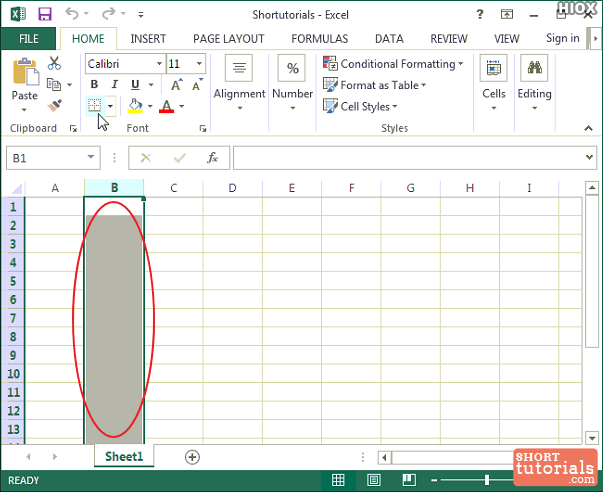Select the column B header

click(114, 188)
